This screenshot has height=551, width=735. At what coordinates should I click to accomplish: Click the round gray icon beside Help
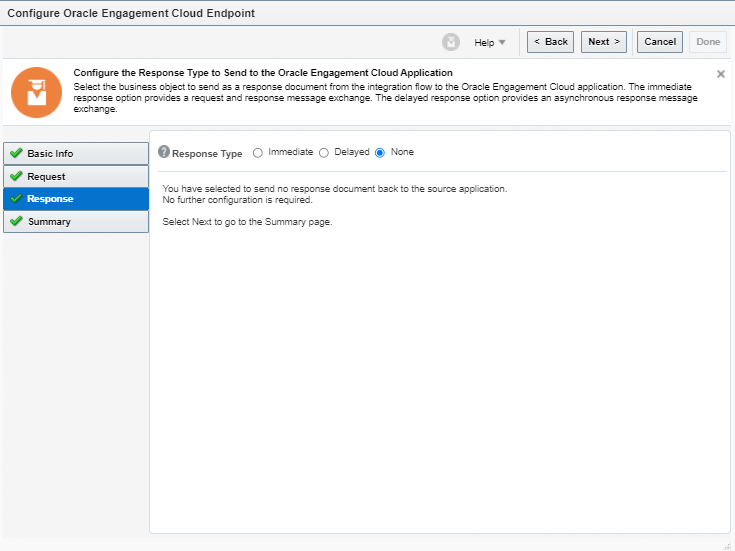point(451,42)
